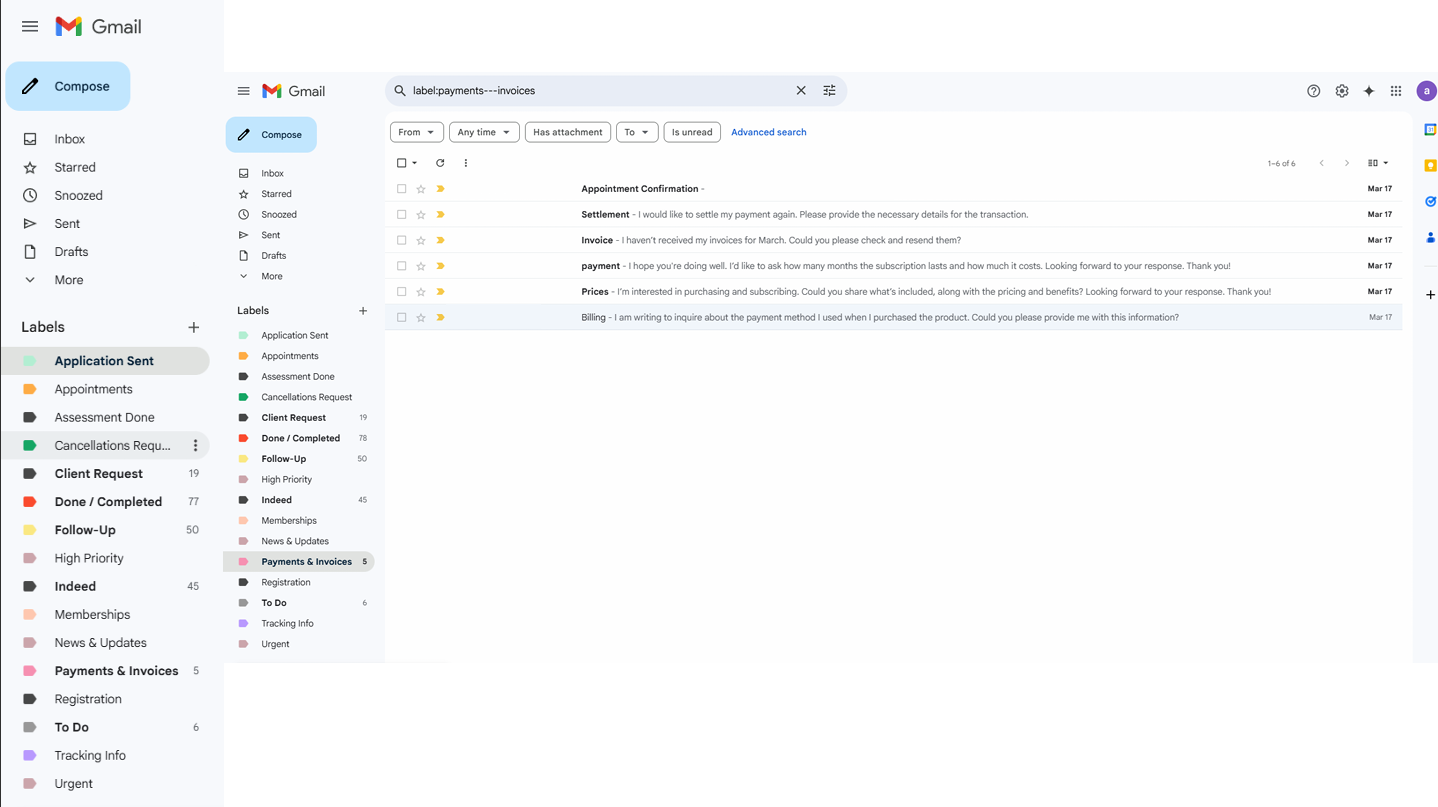Open Sent in small window sidebar
Image resolution: width=1438 pixels, height=807 pixels.
pos(271,235)
